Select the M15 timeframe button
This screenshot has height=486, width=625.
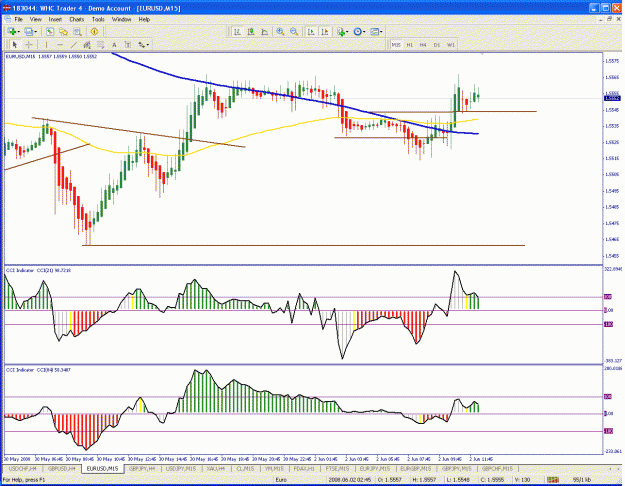click(396, 45)
